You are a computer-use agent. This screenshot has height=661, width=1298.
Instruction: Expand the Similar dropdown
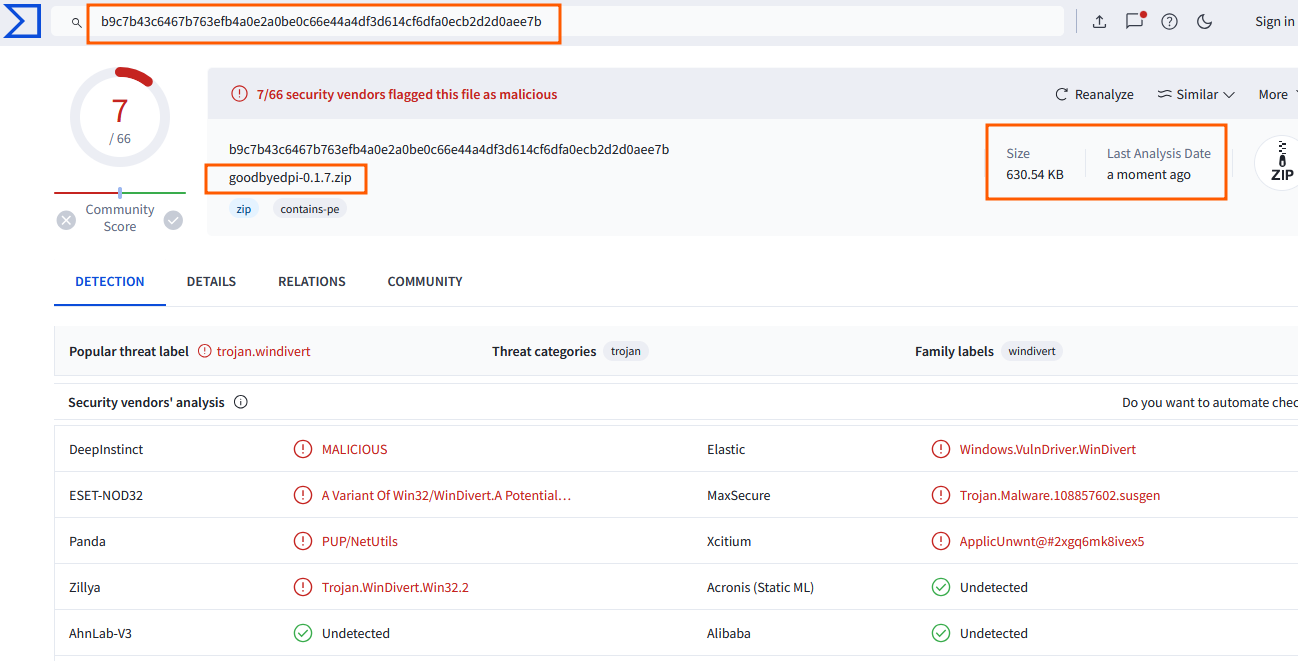point(1196,94)
